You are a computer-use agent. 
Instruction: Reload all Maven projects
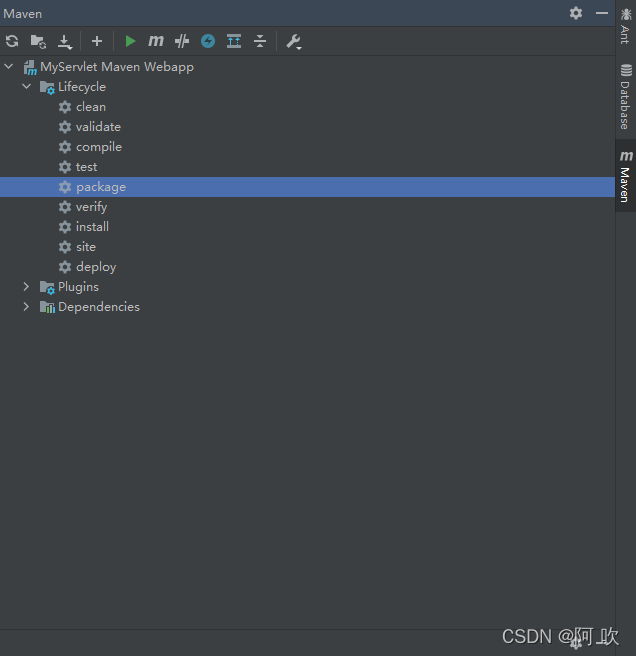(12, 41)
